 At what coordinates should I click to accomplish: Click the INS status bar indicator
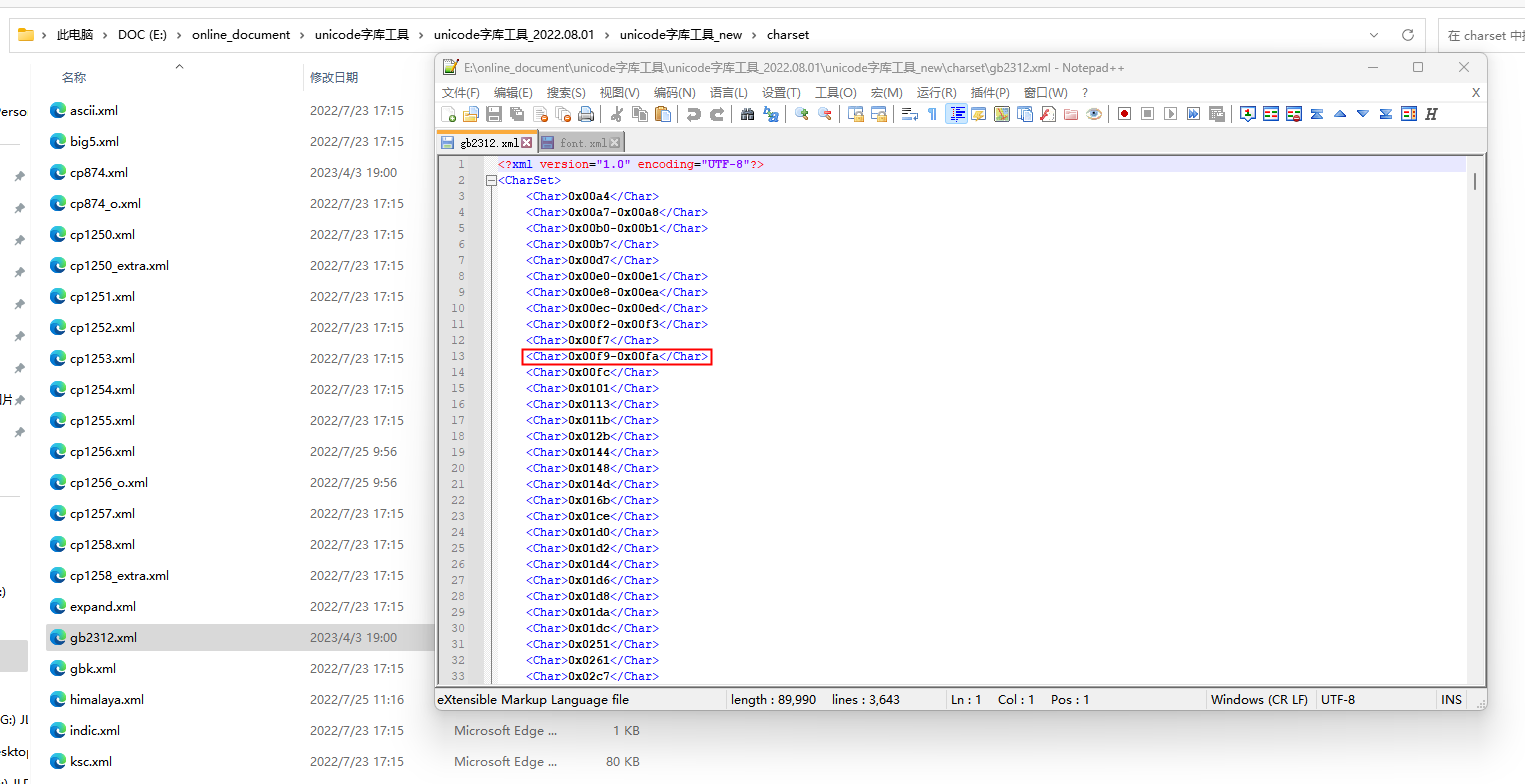pyautogui.click(x=1451, y=700)
